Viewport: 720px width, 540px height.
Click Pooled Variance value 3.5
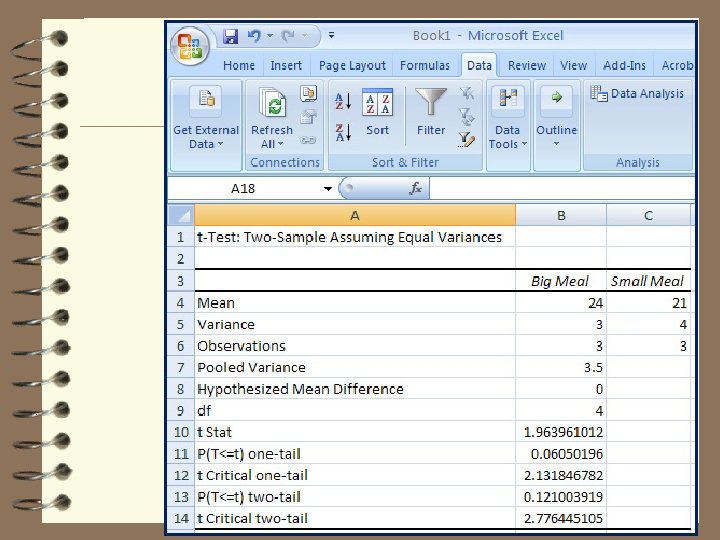(x=561, y=367)
